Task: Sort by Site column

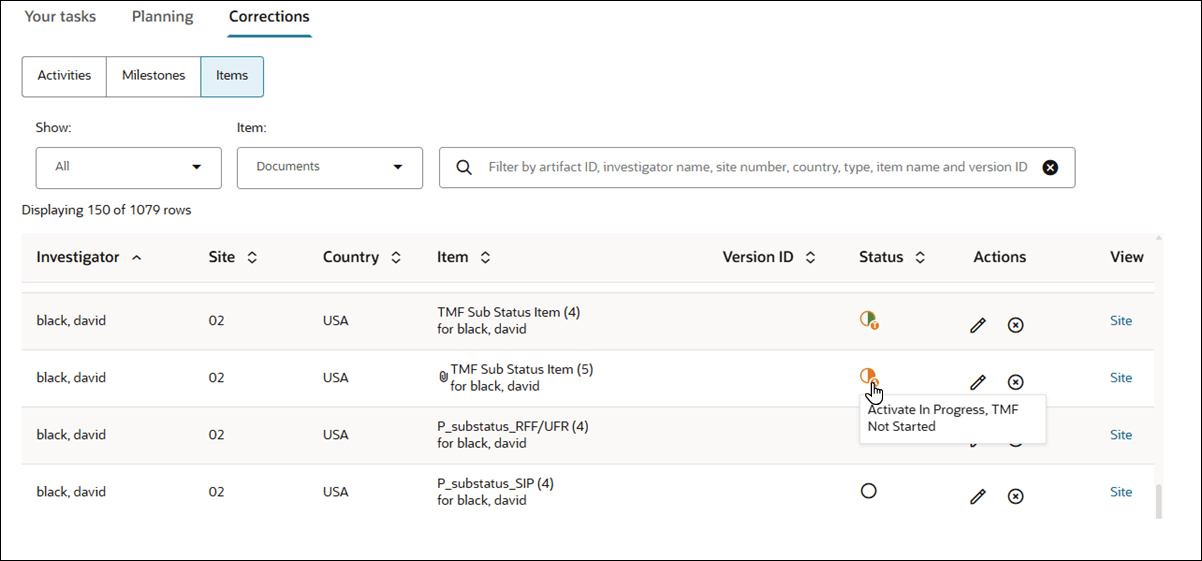Action: (252, 257)
